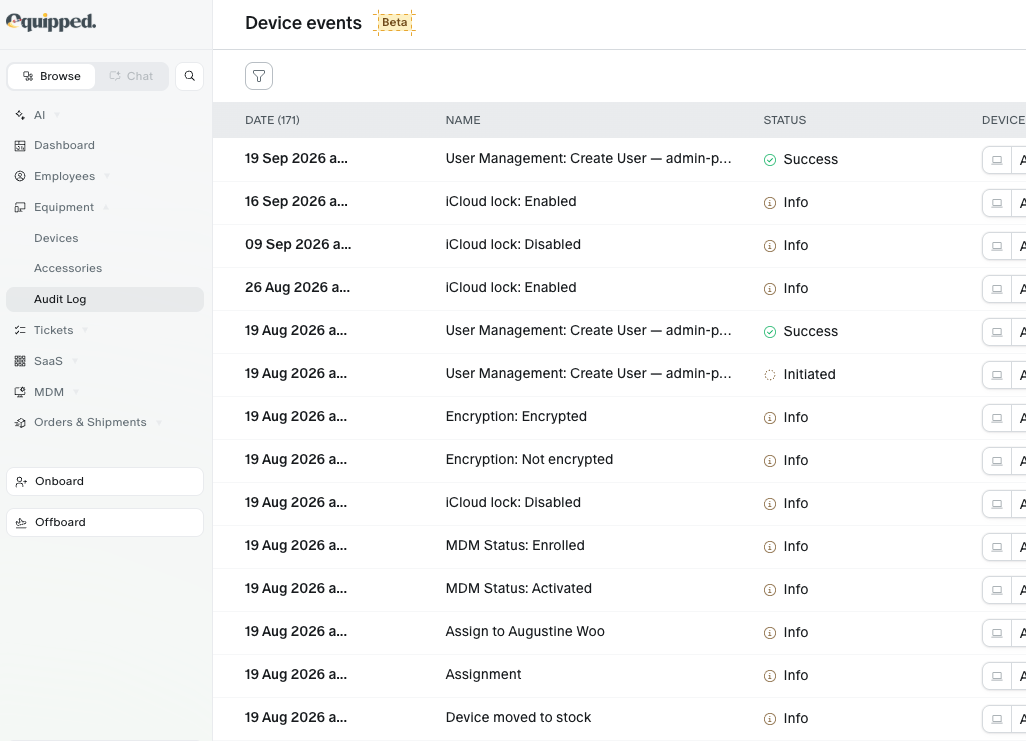This screenshot has width=1026, height=741.
Task: Click the Dashboard sidebar icon
Action: pyautogui.click(x=20, y=145)
